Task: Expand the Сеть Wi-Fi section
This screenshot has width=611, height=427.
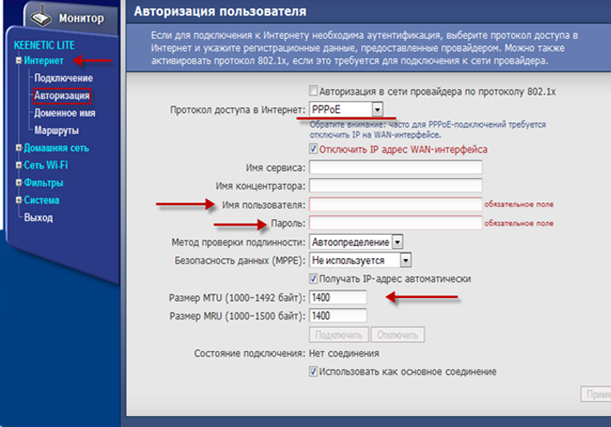Action: [x=19, y=165]
